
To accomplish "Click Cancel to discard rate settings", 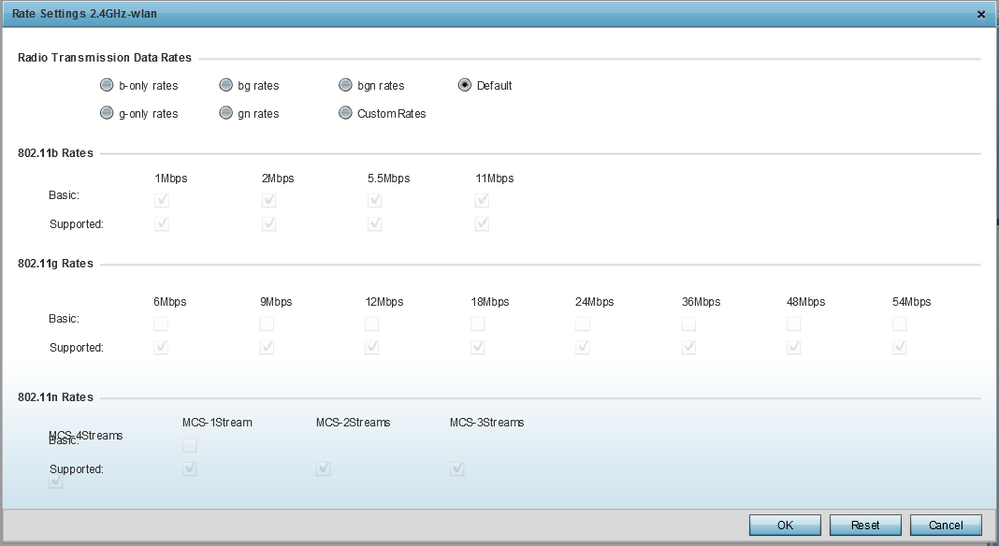I will point(945,525).
